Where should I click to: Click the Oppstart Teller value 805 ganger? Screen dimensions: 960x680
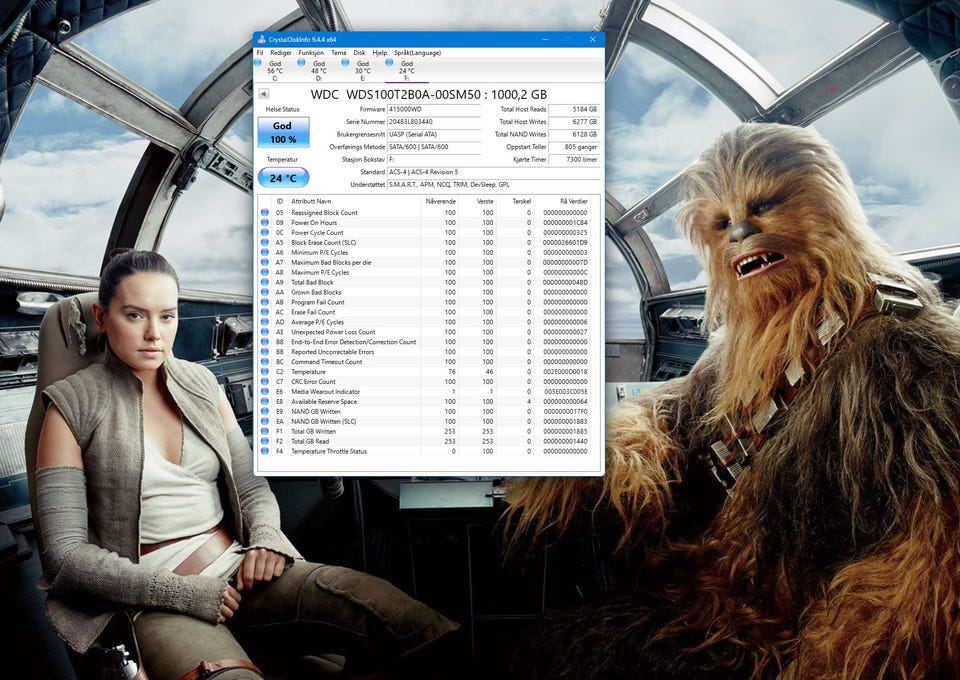pos(574,147)
